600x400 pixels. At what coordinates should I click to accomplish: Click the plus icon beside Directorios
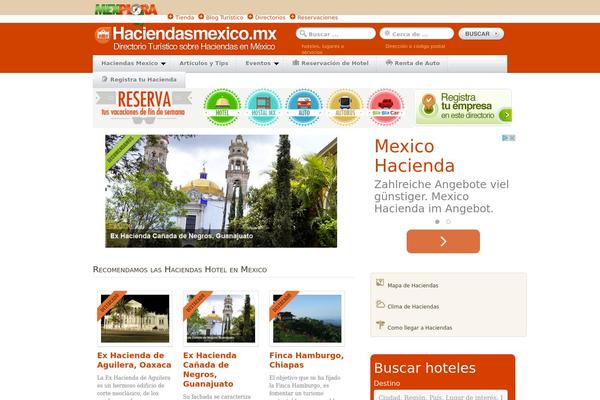pyautogui.click(x=250, y=16)
